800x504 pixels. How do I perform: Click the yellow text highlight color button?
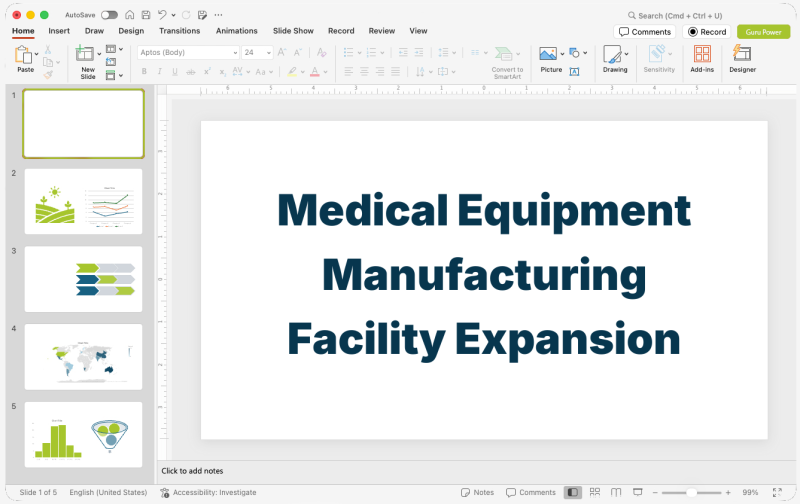[x=292, y=71]
